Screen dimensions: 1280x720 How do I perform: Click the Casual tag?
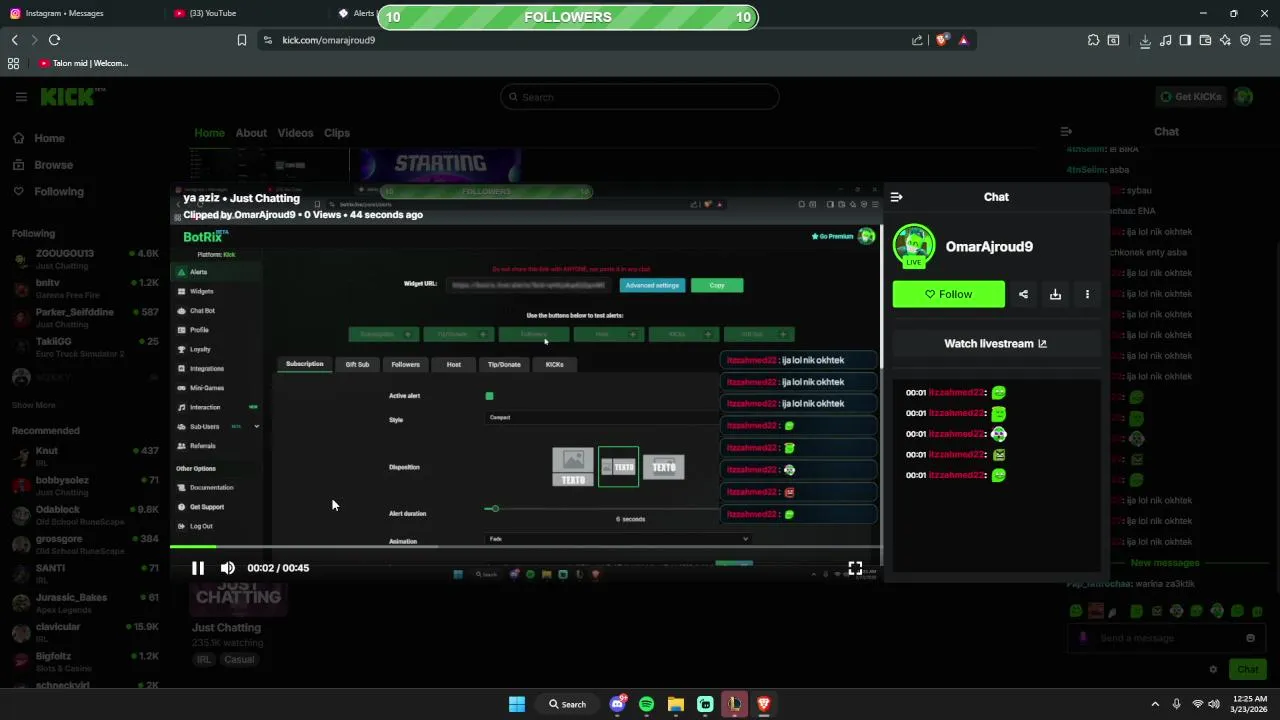coord(239,660)
